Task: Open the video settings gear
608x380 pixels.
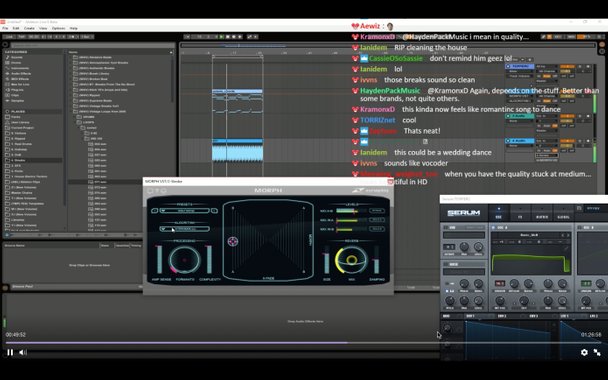Action: coord(584,352)
